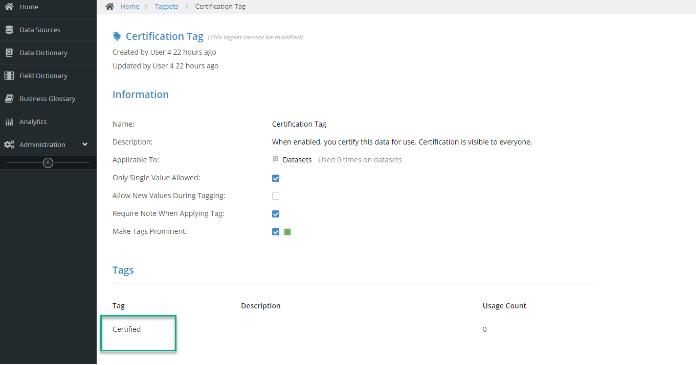Click the Business Glossary book icon
Viewport: 696px width, 365px height.
point(9,99)
